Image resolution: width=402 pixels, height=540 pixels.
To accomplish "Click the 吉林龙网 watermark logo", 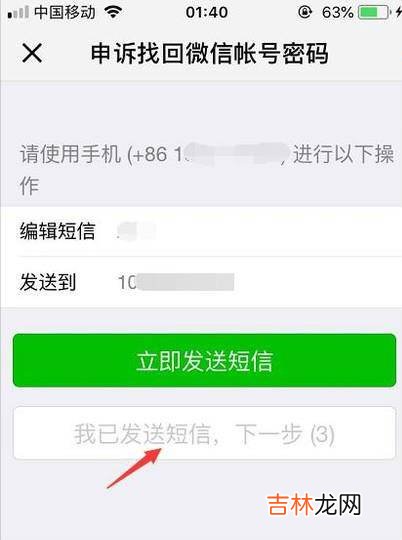I will click(x=314, y=505).
